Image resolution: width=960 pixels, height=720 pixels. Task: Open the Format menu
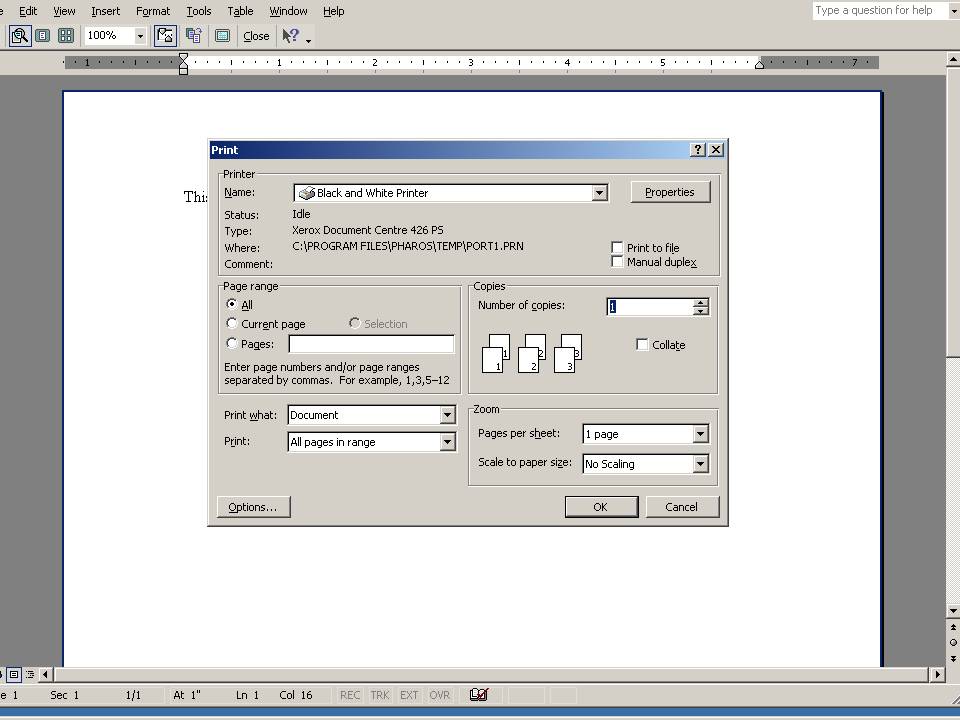tap(153, 11)
